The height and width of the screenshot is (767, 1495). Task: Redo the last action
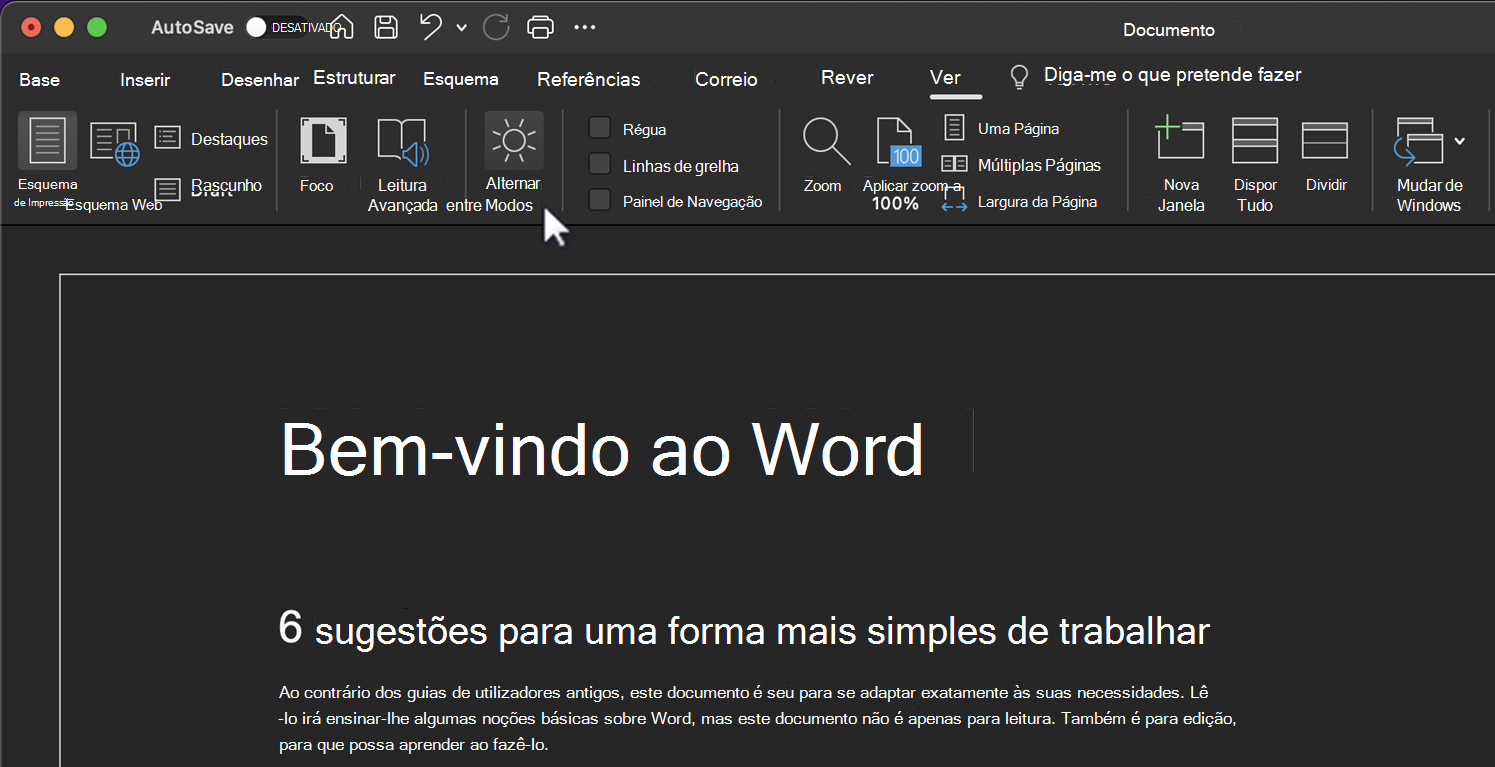[496, 27]
